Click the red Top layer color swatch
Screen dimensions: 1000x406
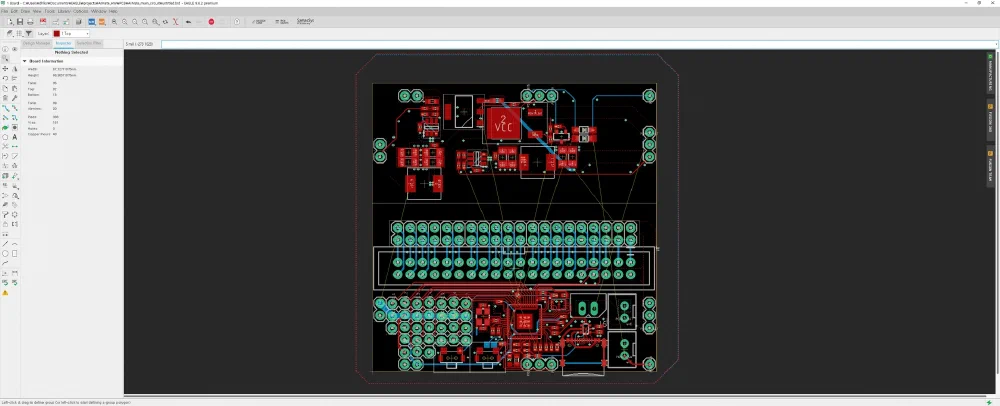(57, 33)
